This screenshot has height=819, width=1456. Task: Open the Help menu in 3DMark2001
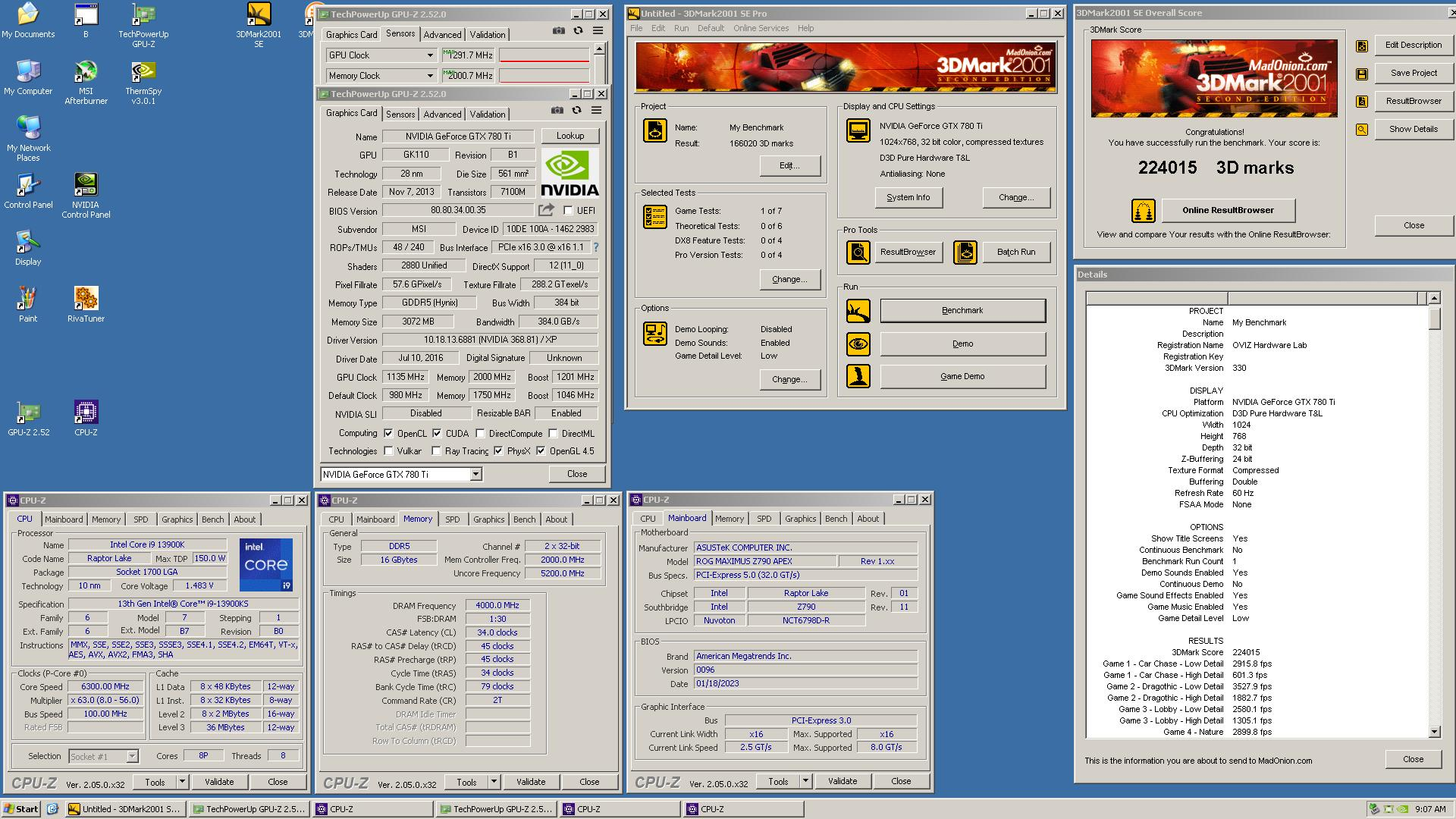[x=805, y=28]
